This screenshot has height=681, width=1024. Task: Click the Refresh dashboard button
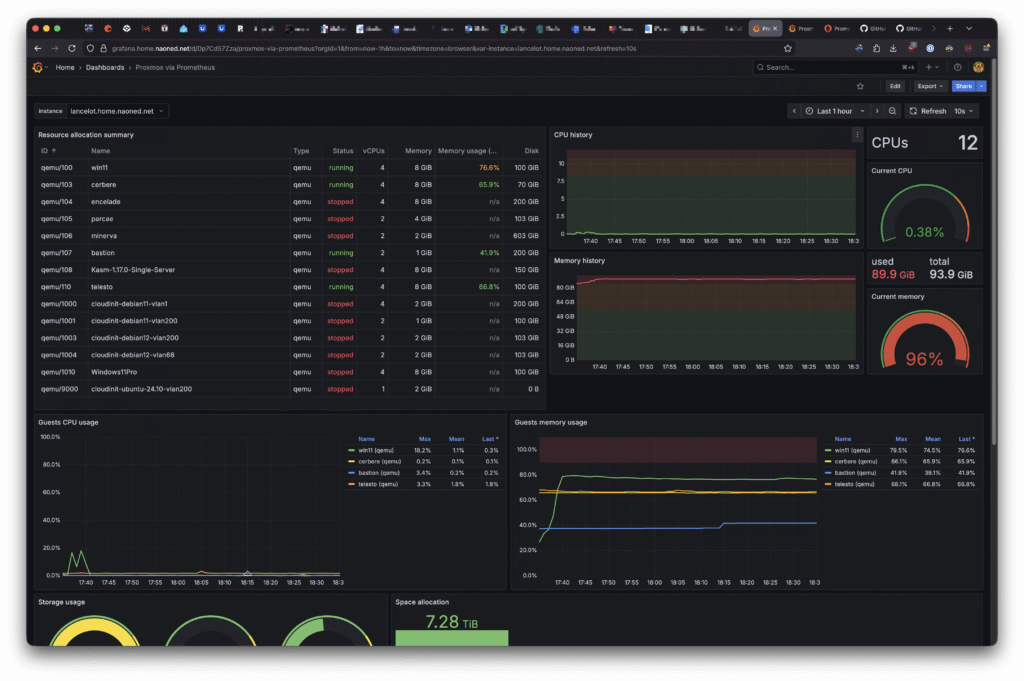(x=927, y=111)
